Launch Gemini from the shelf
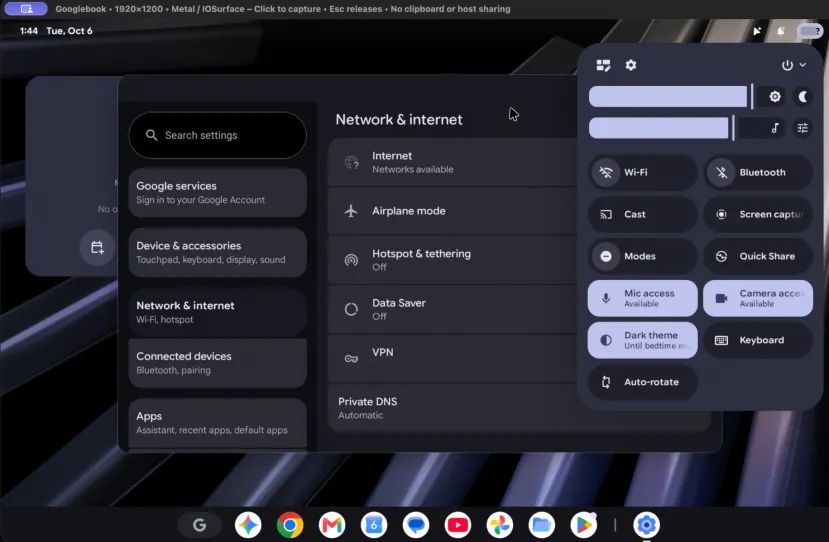 click(x=248, y=525)
